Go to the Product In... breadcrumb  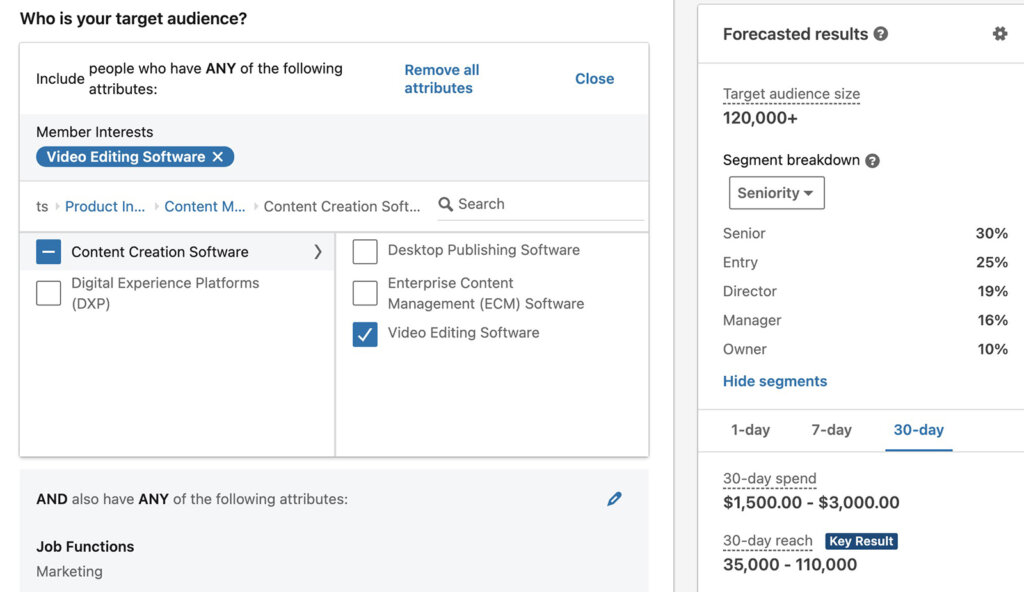pyautogui.click(x=104, y=206)
